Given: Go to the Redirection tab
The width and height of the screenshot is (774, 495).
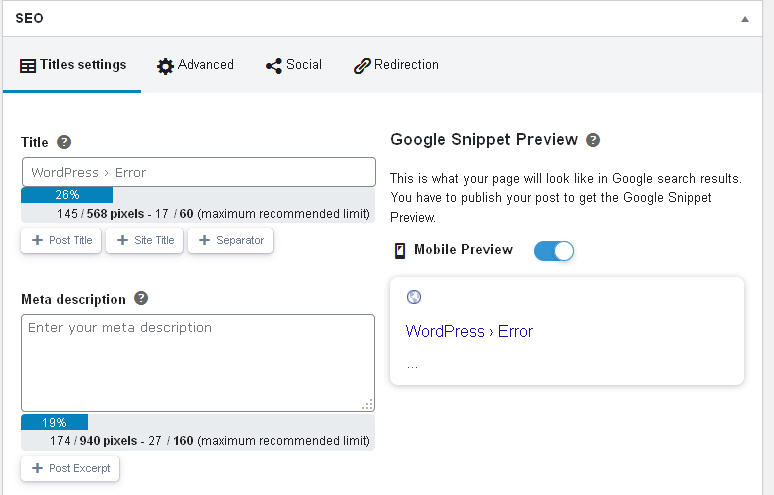Looking at the screenshot, I should pyautogui.click(x=396, y=65).
